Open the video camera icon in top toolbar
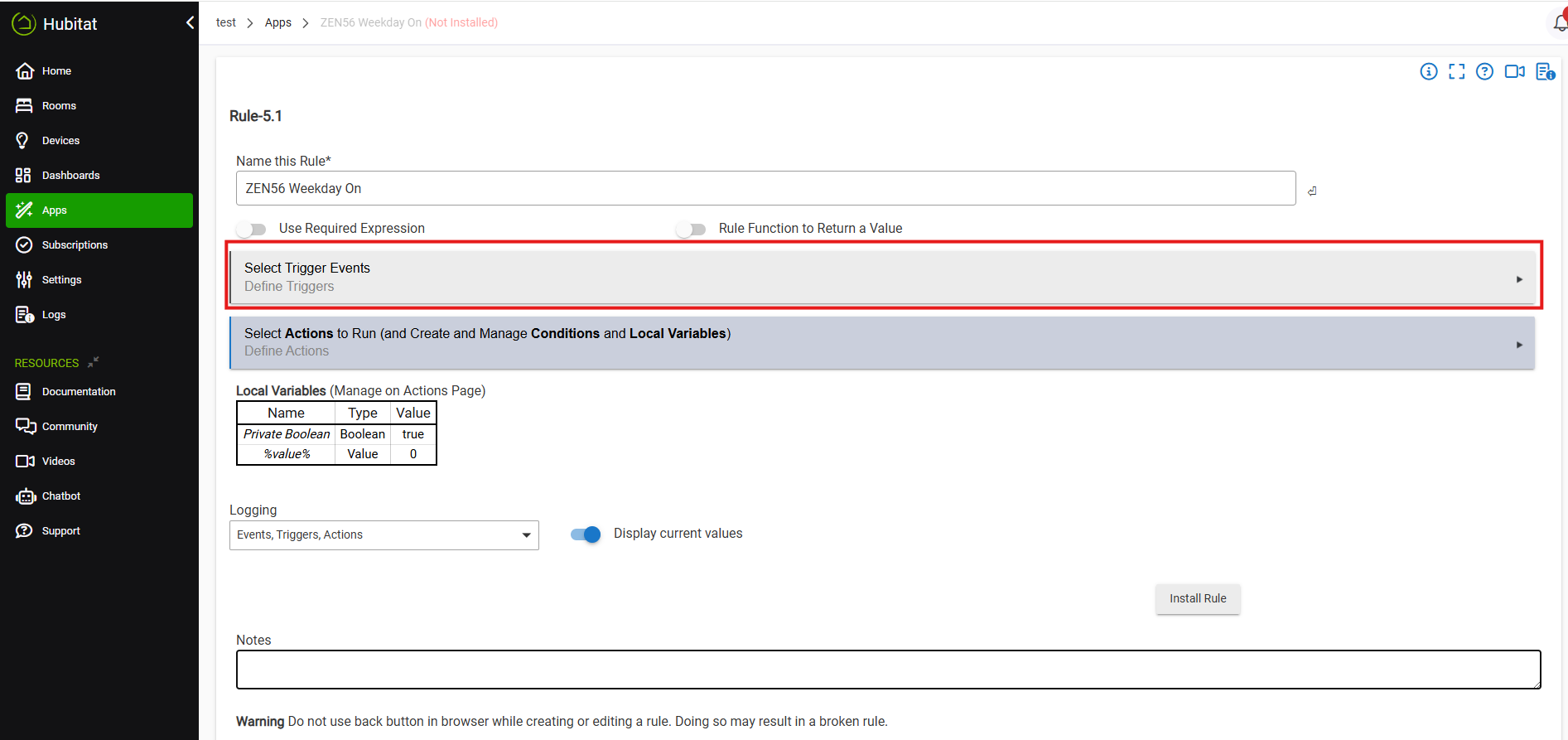 (x=1515, y=71)
